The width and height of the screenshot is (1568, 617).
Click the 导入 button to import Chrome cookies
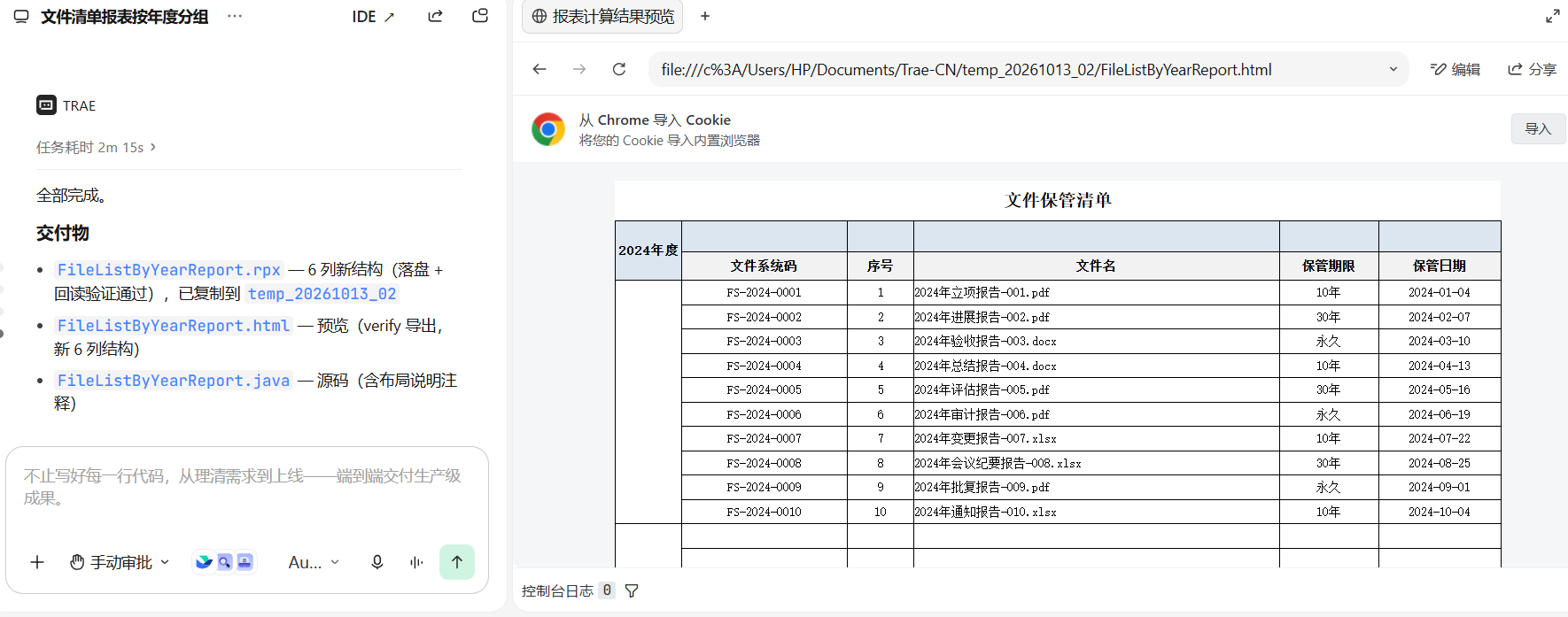click(1538, 129)
